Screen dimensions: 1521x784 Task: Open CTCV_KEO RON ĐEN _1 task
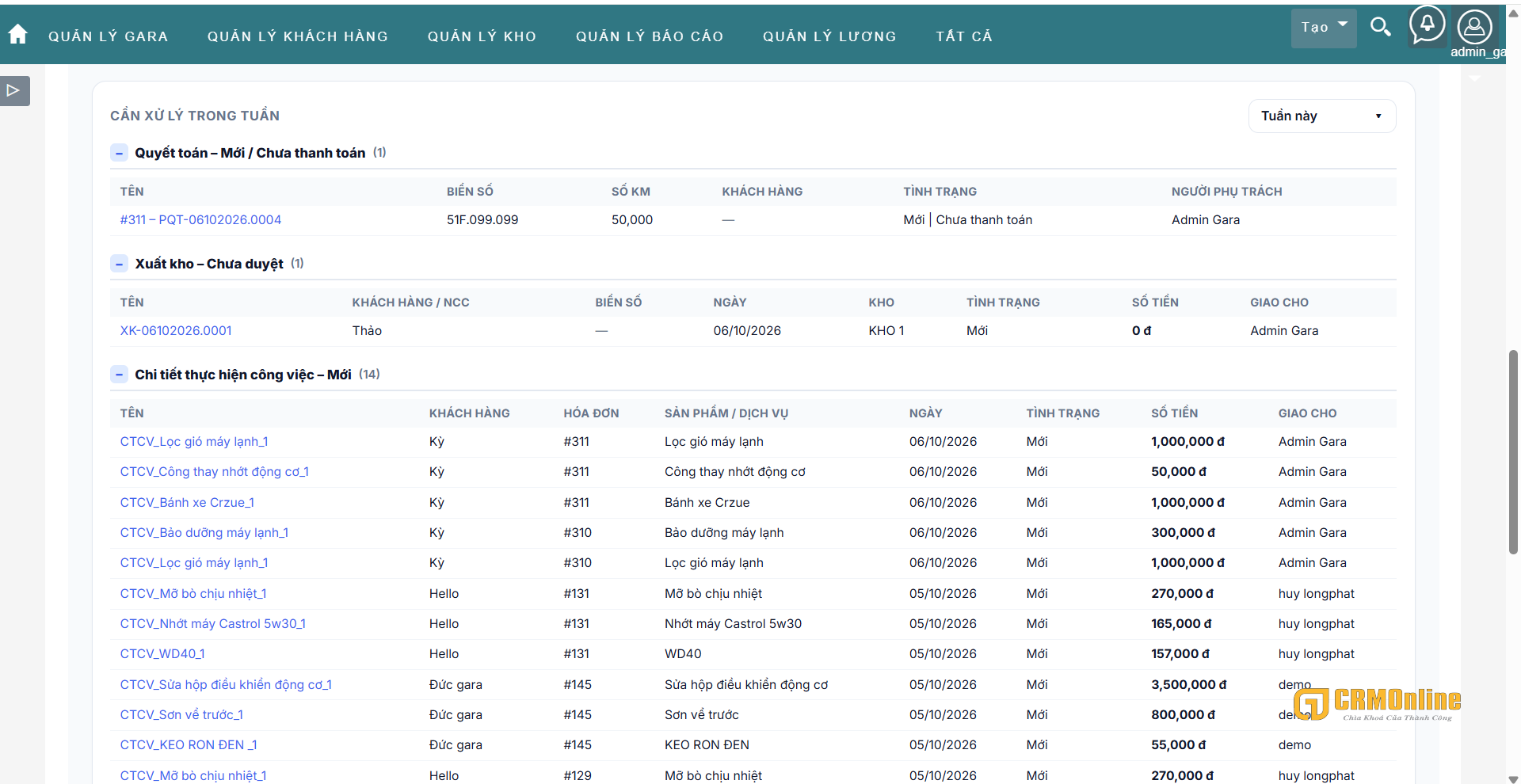point(189,745)
